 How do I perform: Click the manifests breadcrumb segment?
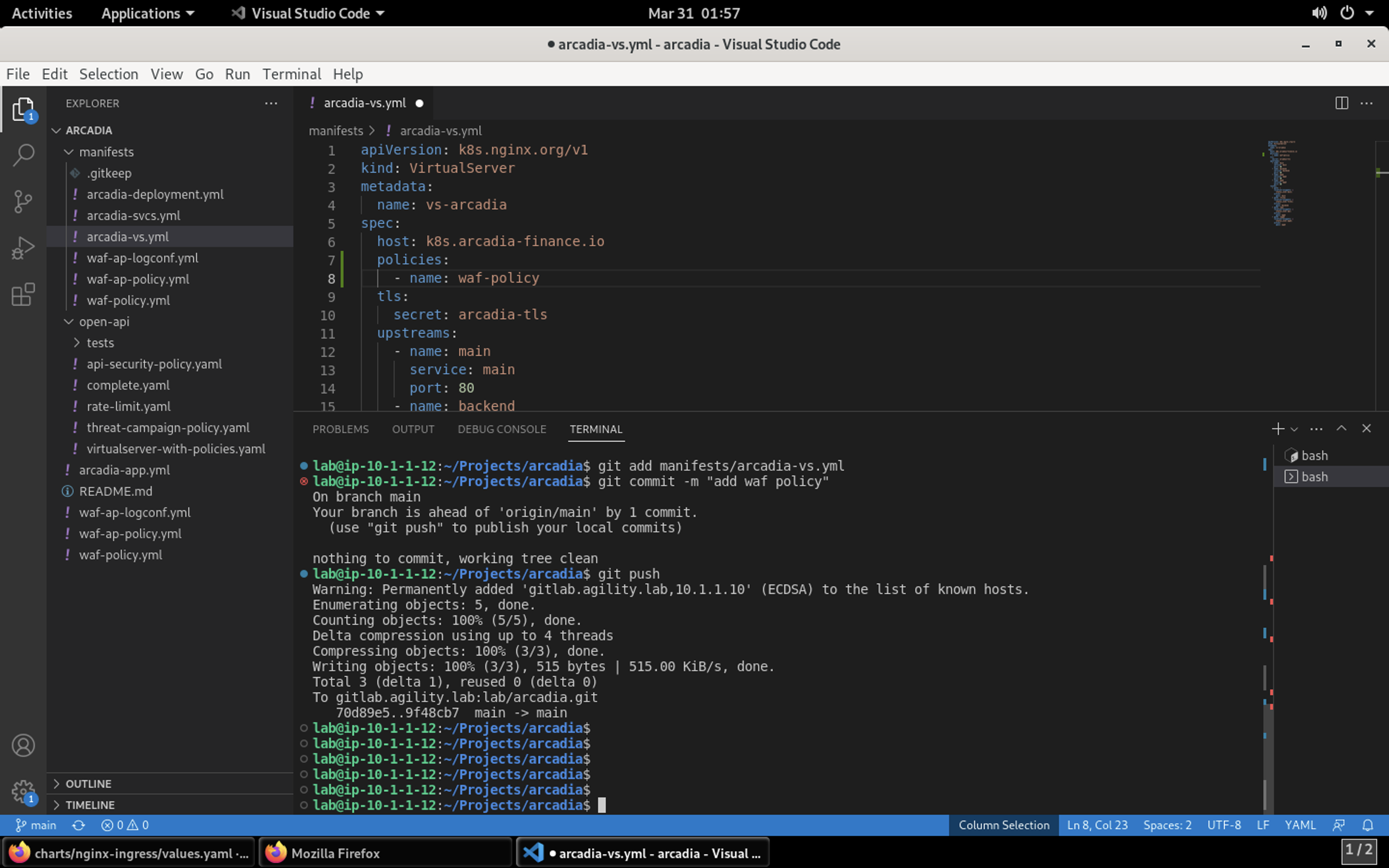tap(336, 131)
